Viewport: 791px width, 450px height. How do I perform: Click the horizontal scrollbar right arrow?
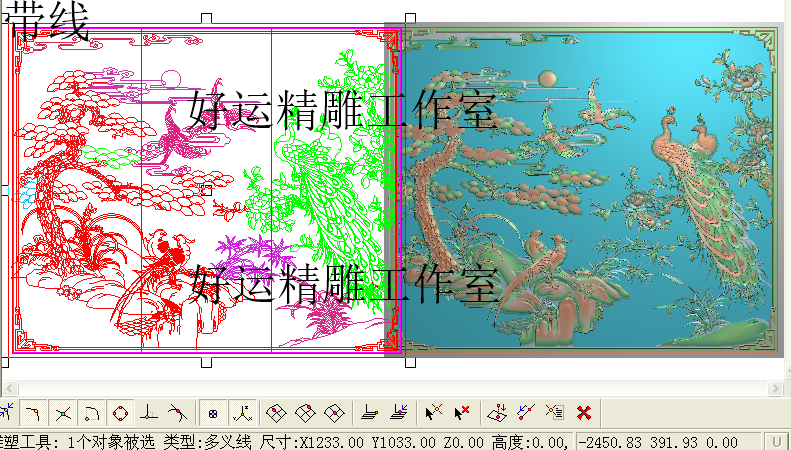tap(775, 388)
